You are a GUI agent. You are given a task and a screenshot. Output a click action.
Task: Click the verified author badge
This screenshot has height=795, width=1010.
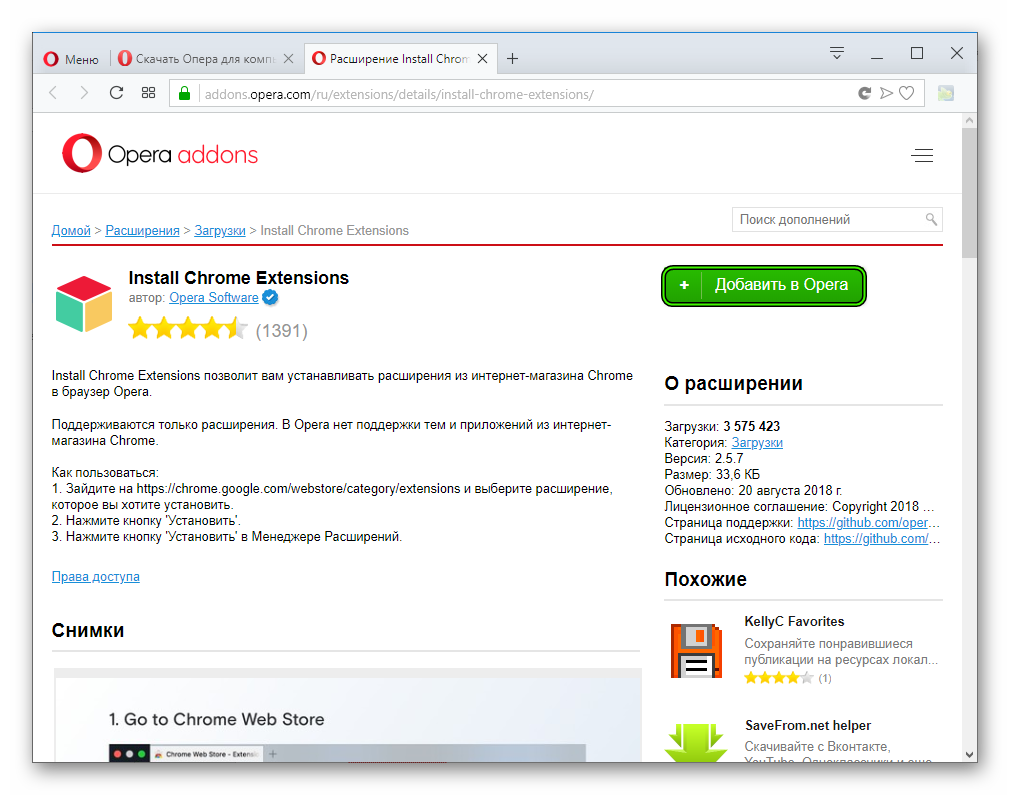point(270,298)
